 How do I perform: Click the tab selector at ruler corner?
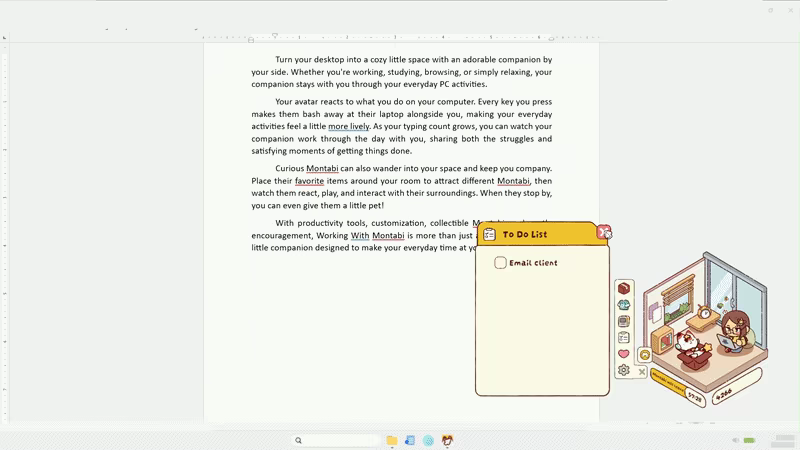(x=5, y=38)
